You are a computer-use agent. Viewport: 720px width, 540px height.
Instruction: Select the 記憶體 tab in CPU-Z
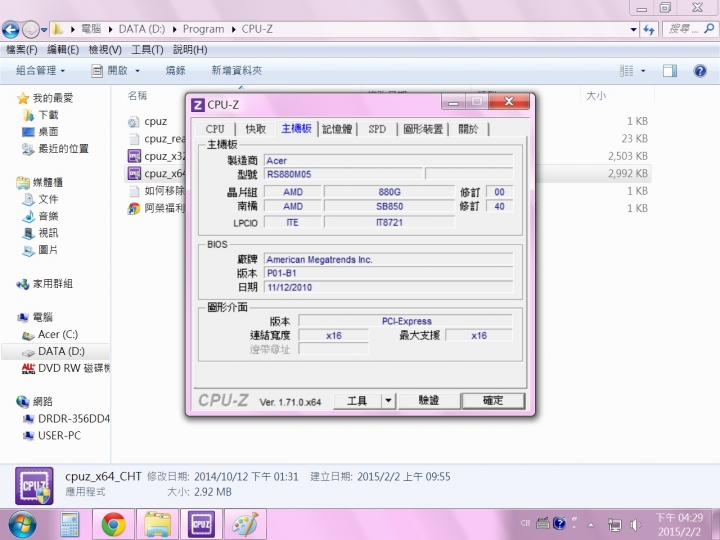[337, 129]
